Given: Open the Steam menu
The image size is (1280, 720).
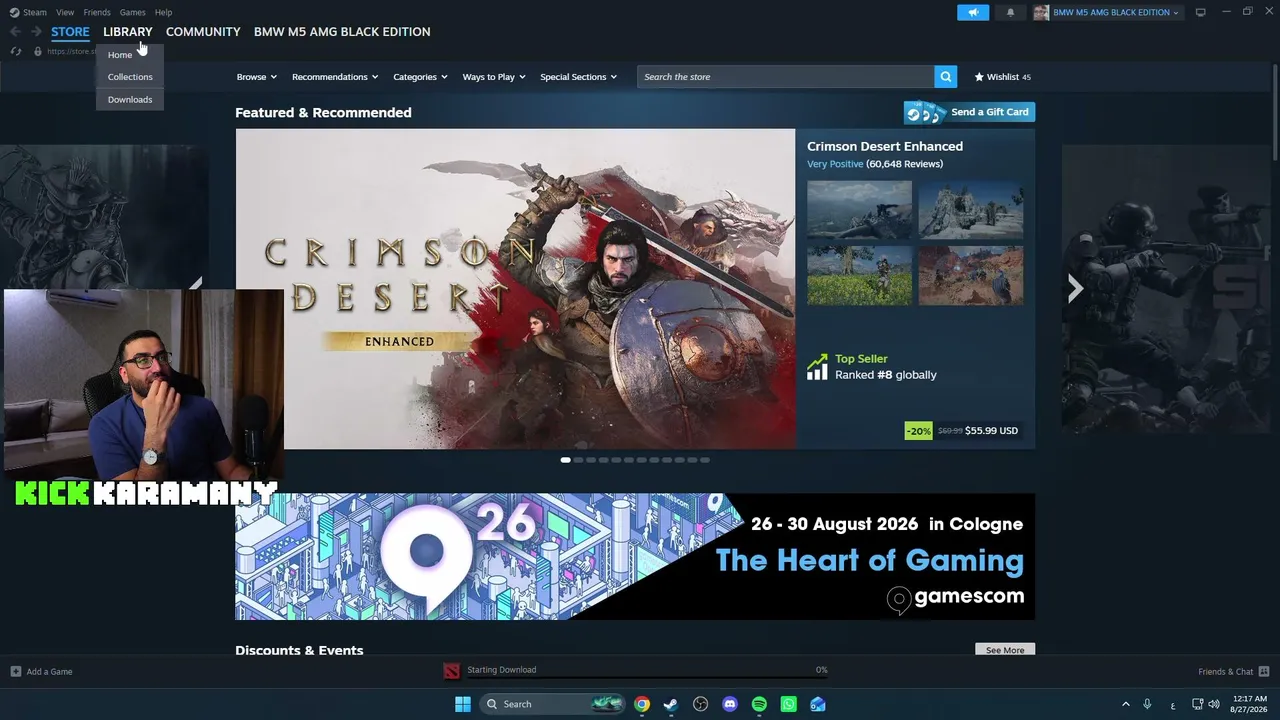Looking at the screenshot, I should (x=35, y=12).
